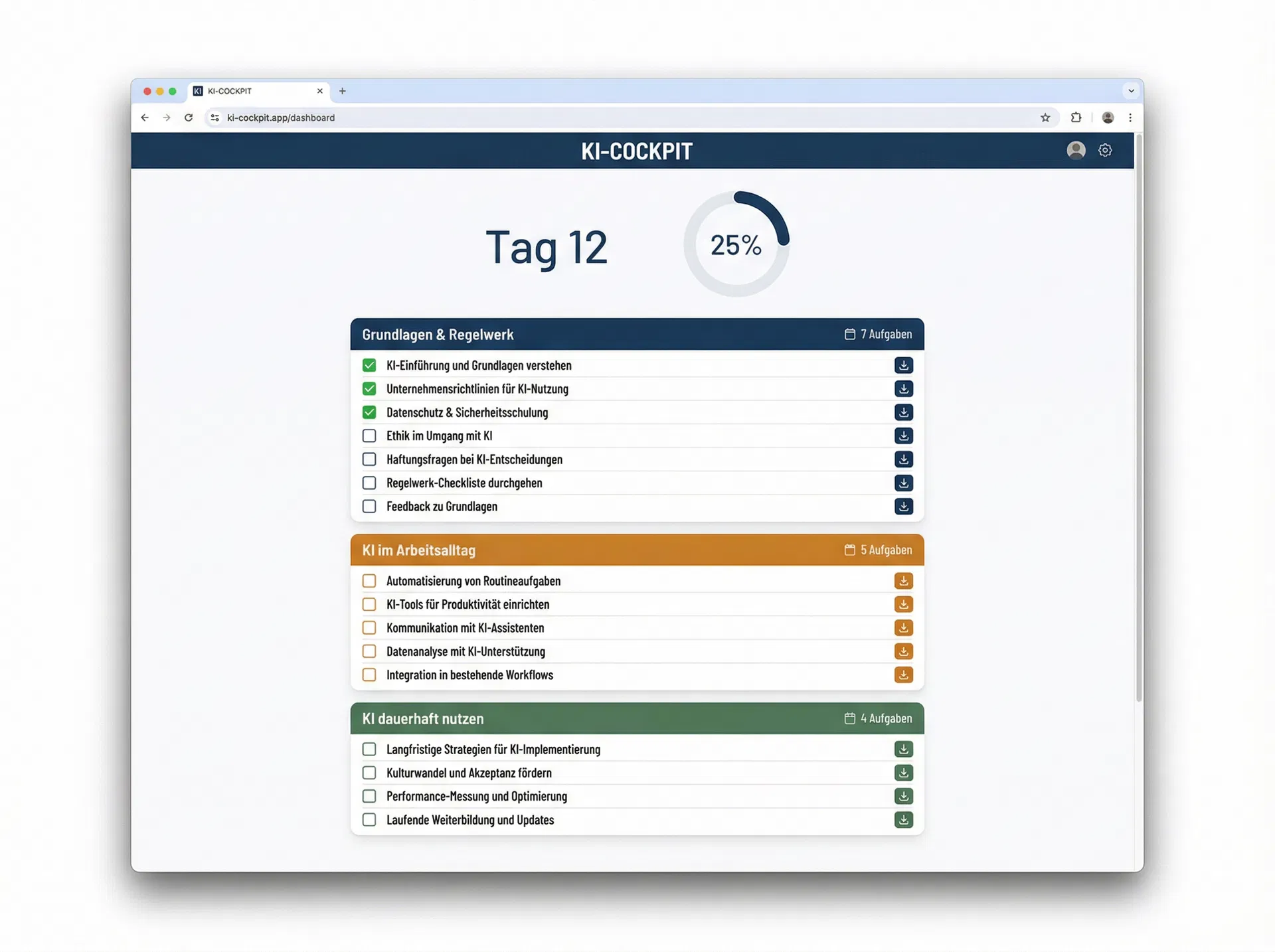Bookmark page with star icon

[1045, 118]
